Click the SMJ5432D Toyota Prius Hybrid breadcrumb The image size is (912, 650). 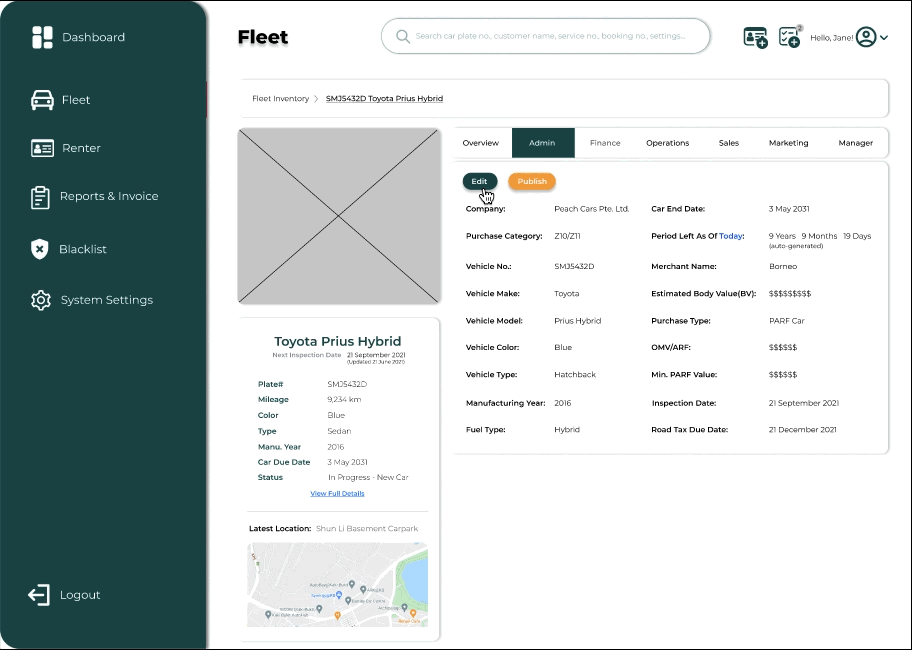click(x=384, y=99)
